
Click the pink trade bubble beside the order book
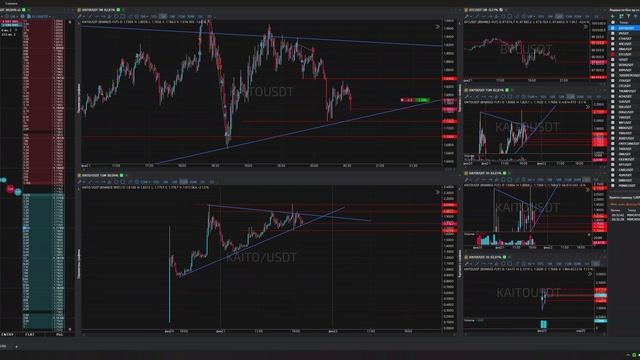(10, 189)
